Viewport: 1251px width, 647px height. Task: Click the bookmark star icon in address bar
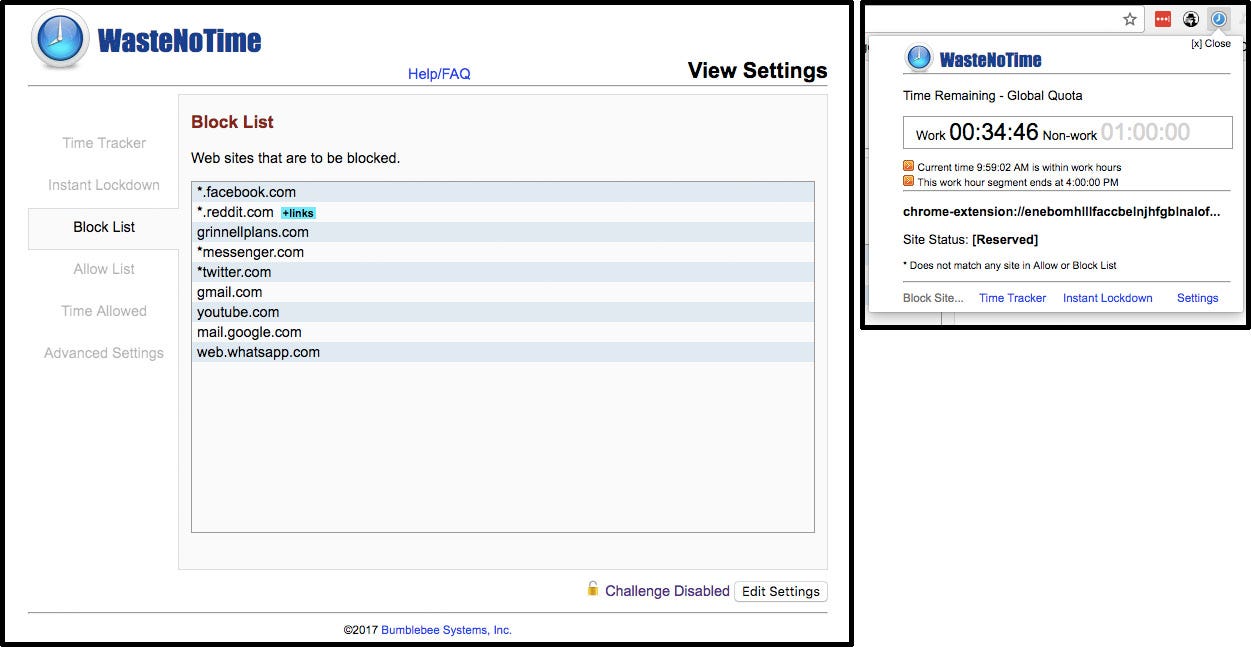pos(1130,19)
